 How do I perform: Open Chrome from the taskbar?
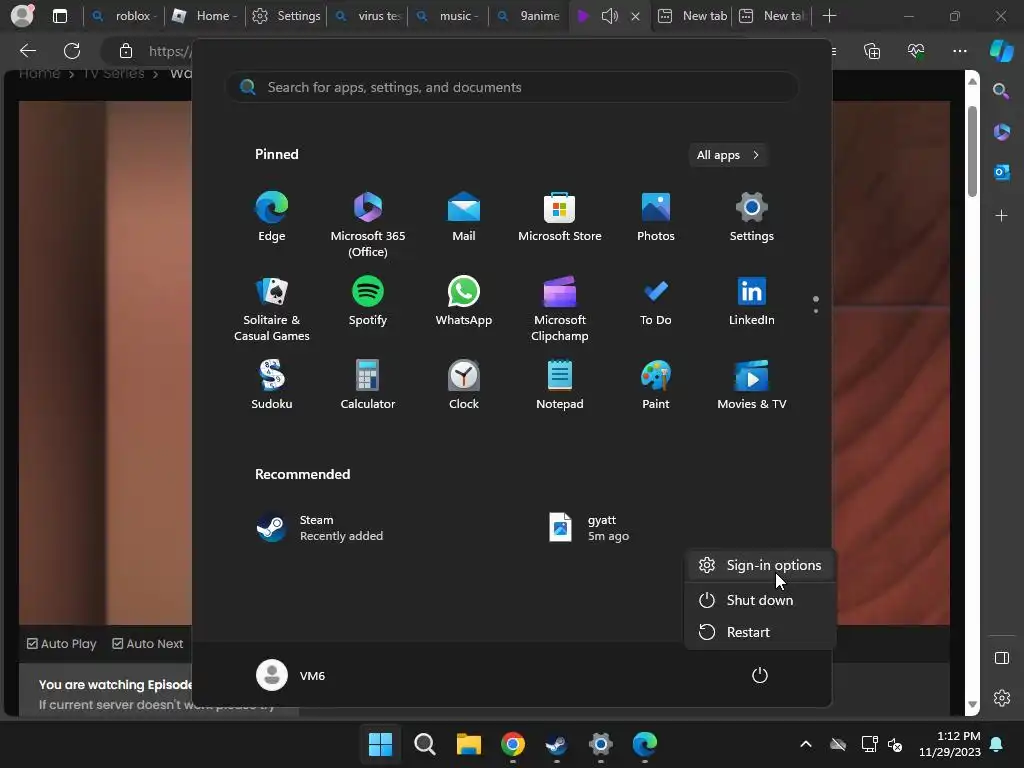tap(513, 744)
